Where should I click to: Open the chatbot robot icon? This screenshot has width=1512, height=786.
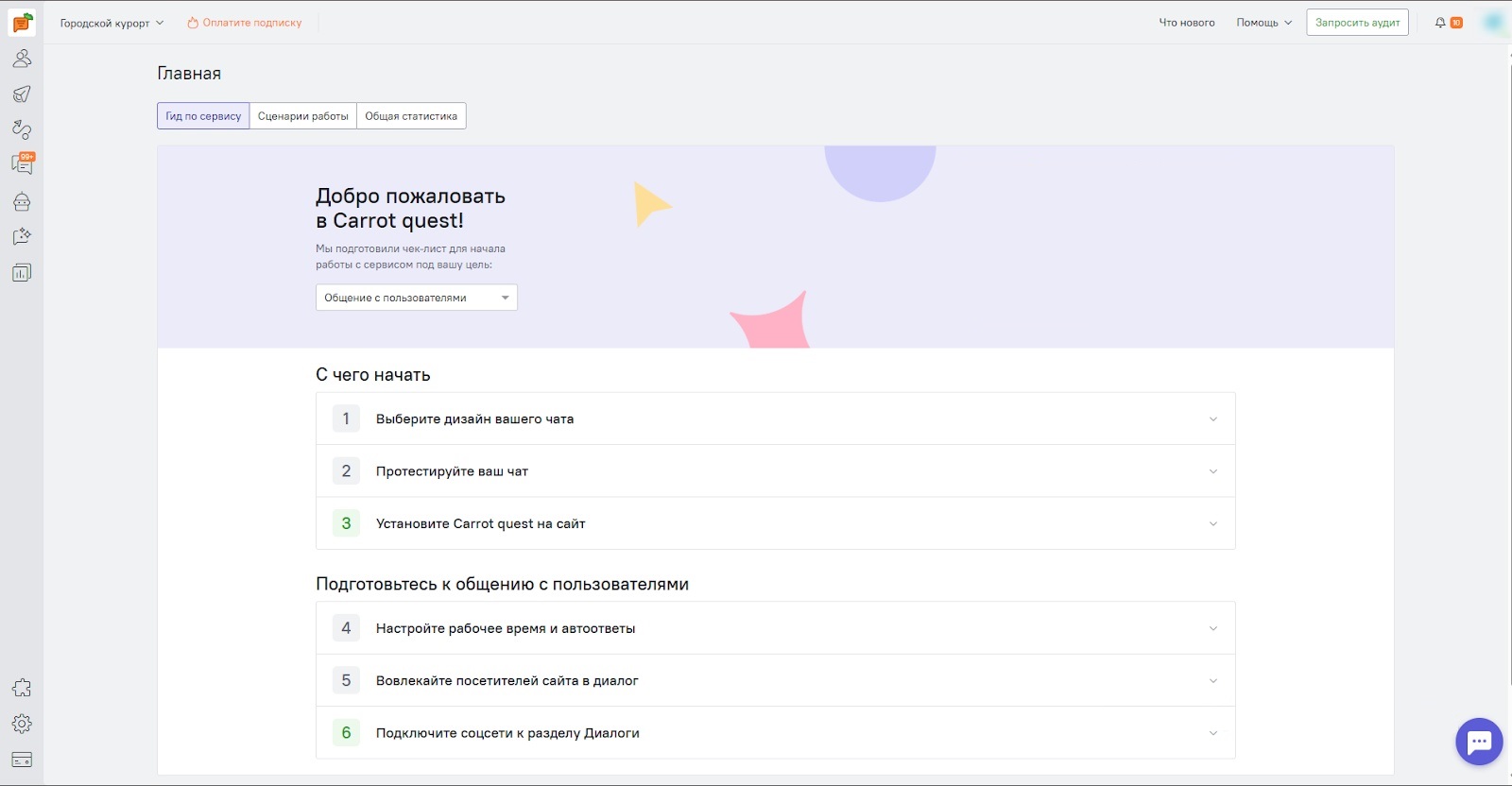tap(22, 201)
